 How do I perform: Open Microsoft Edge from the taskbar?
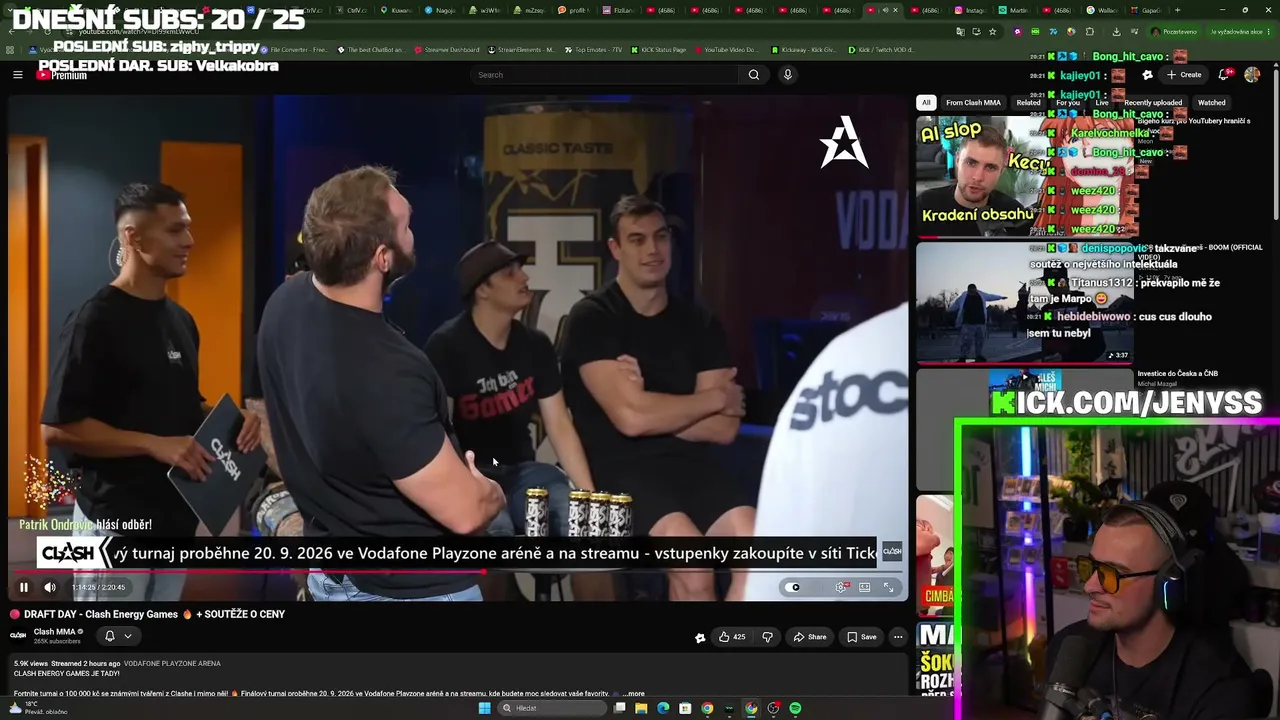coord(663,708)
